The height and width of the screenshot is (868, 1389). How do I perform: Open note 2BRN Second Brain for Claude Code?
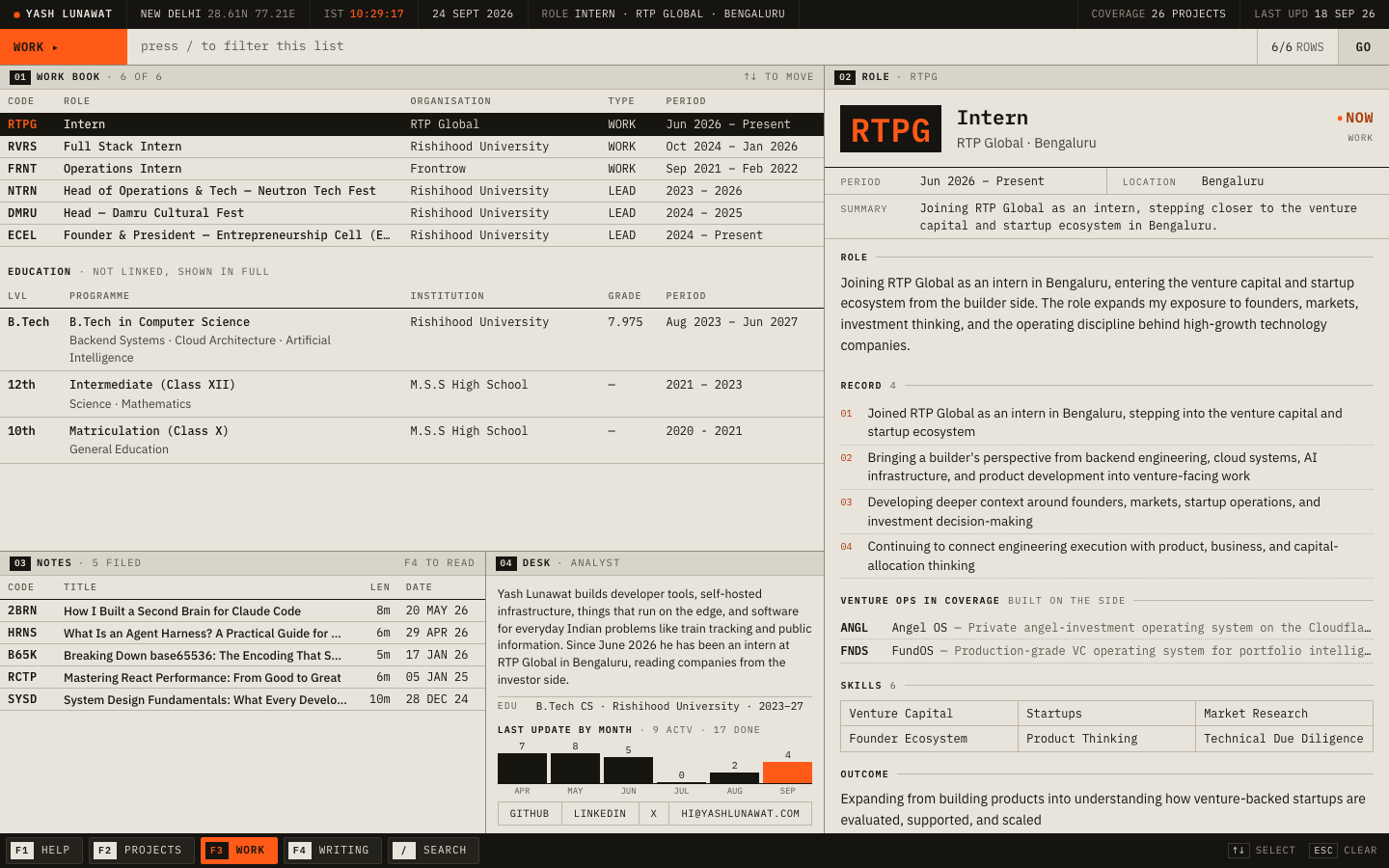242,610
